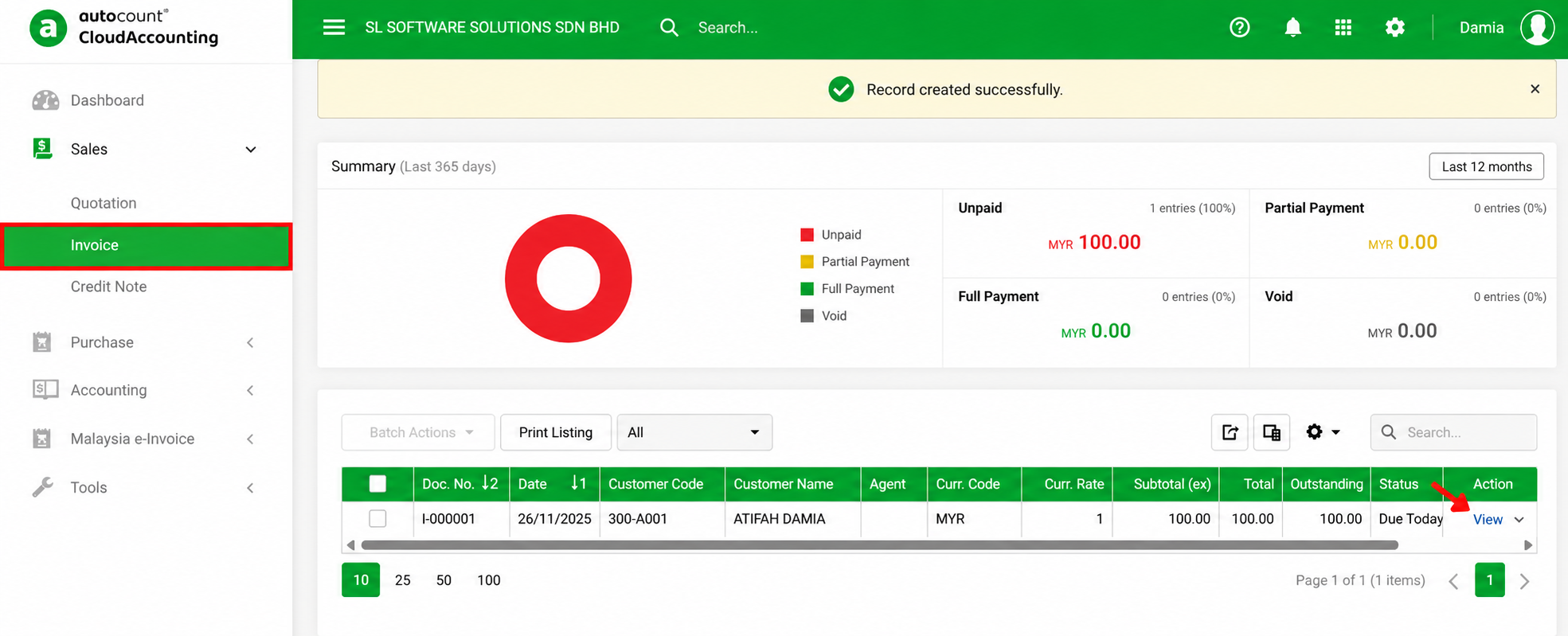Go to next page arrow
This screenshot has width=1568, height=636.
click(x=1524, y=581)
